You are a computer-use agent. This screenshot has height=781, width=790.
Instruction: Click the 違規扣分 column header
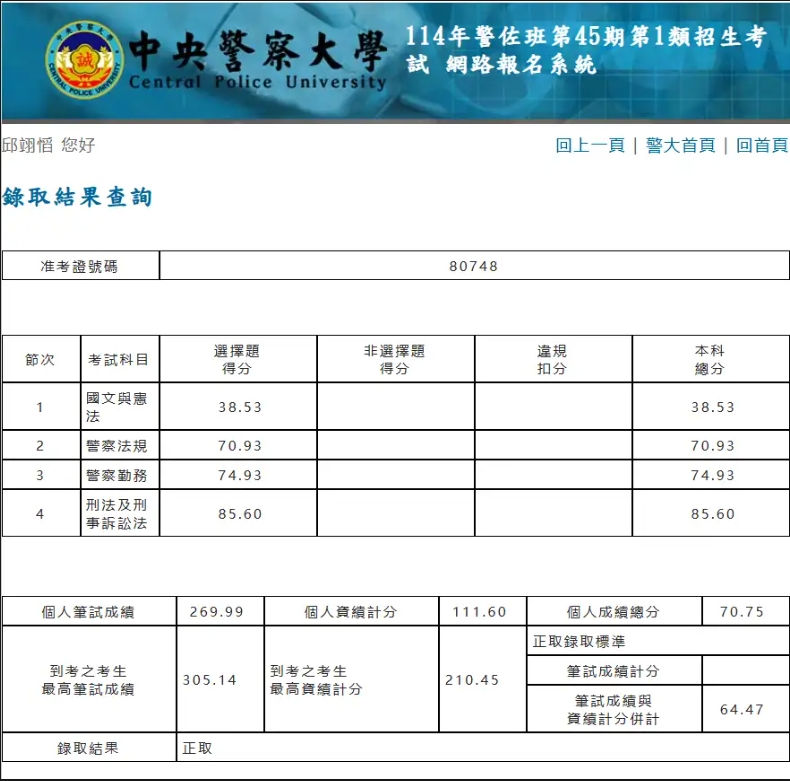point(553,359)
